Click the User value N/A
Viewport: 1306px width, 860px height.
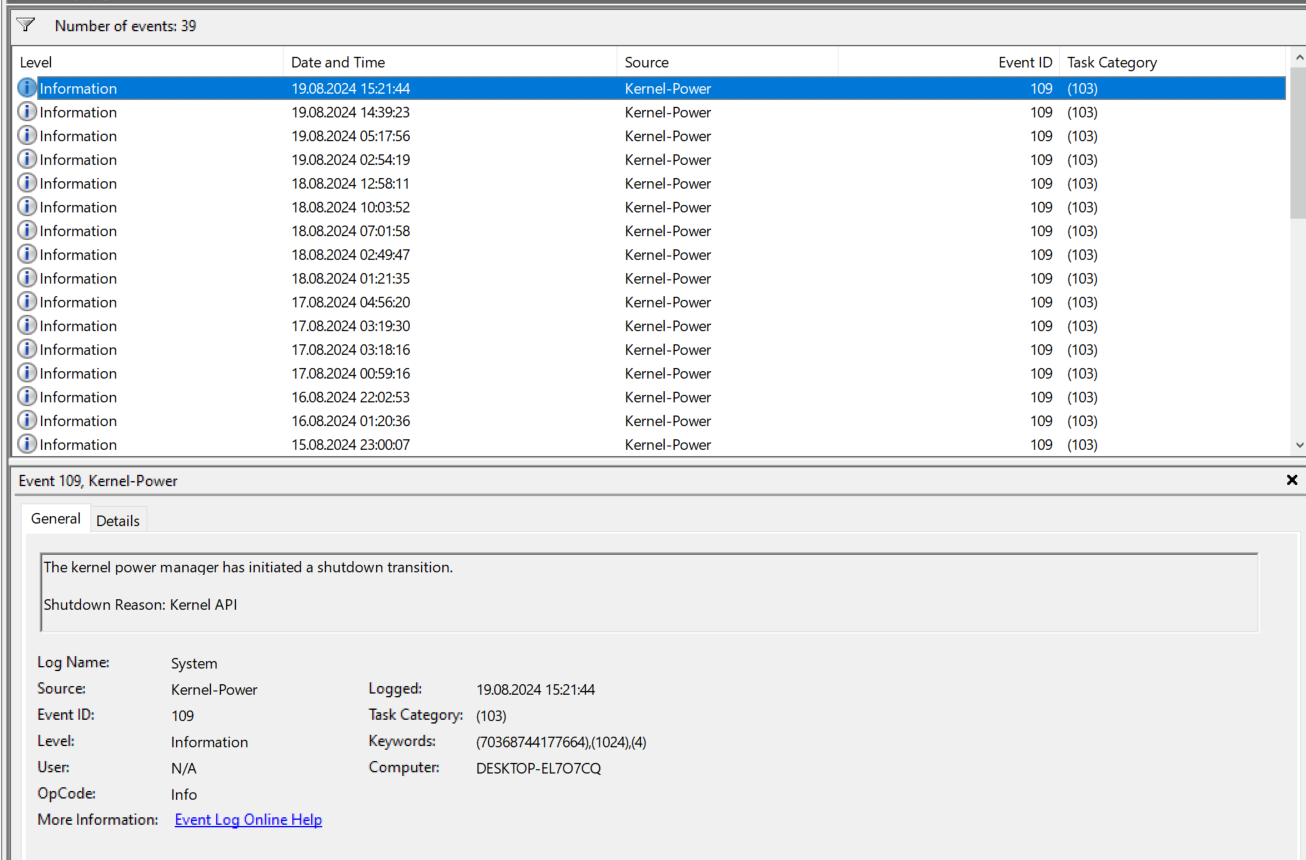[184, 768]
